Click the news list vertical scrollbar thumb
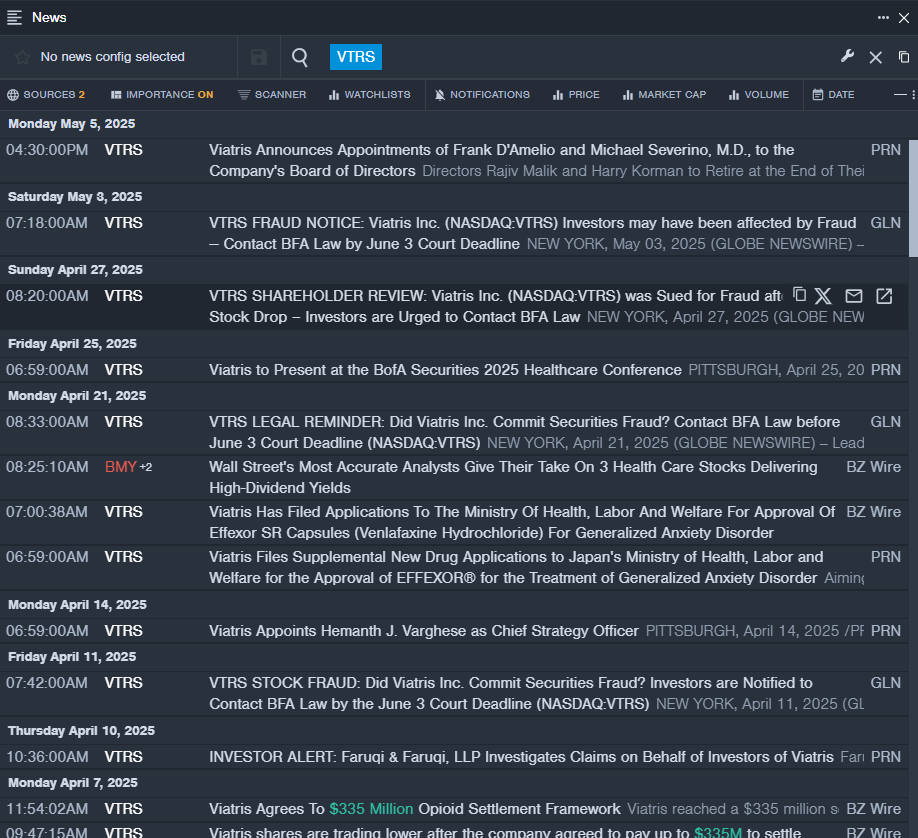Screen dimensions: 918x838 pos(913,198)
